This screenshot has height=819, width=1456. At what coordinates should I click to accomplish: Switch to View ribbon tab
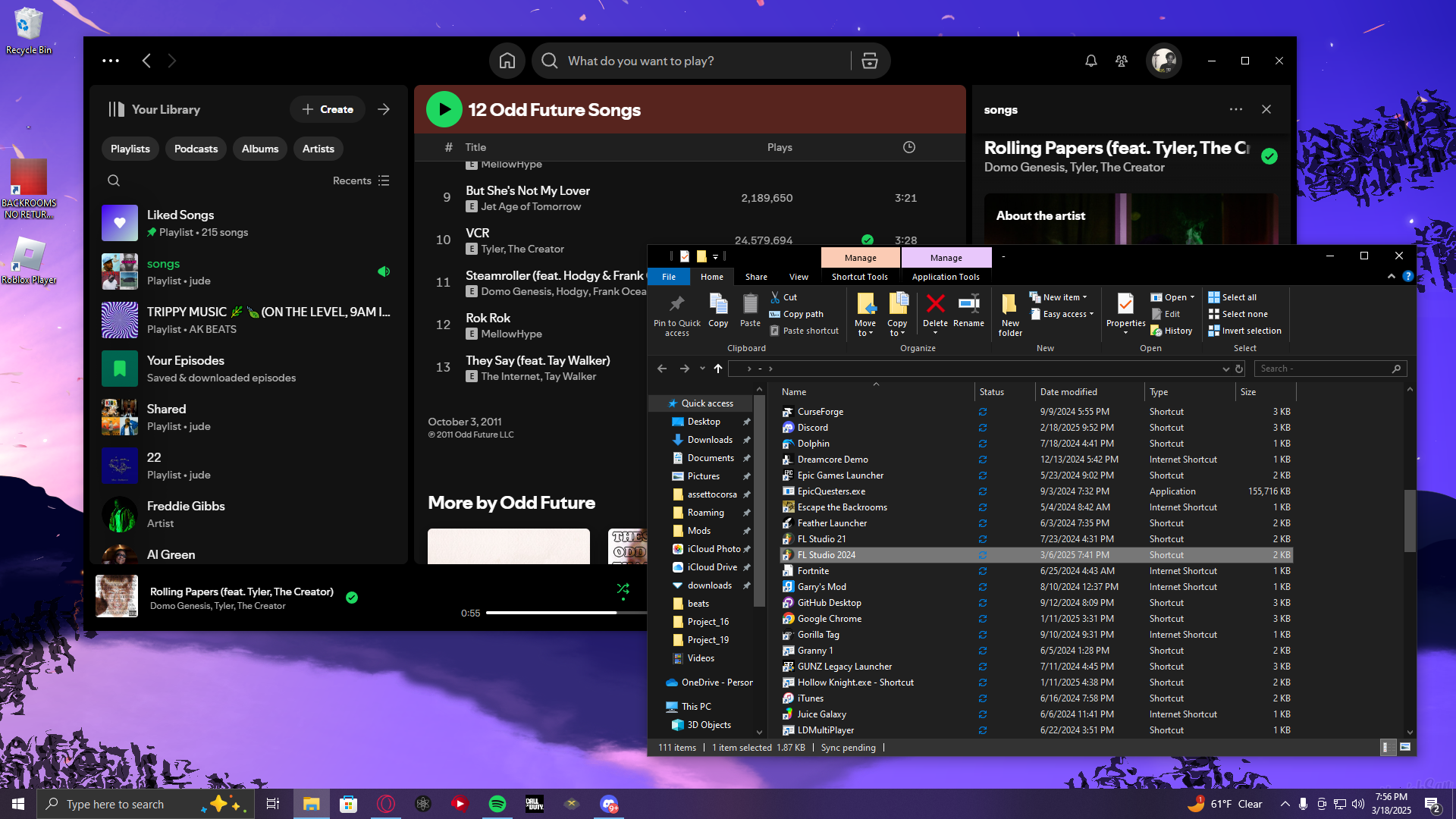(x=799, y=277)
